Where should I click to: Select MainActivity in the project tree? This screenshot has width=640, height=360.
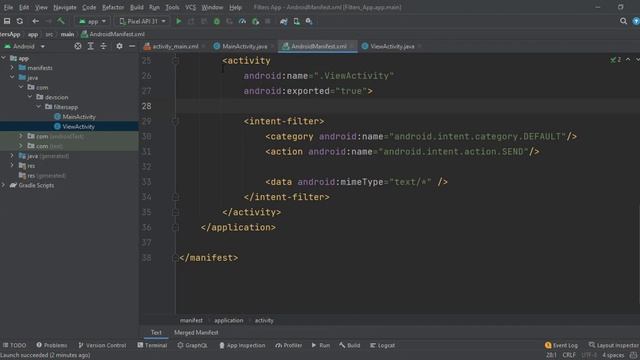79,117
